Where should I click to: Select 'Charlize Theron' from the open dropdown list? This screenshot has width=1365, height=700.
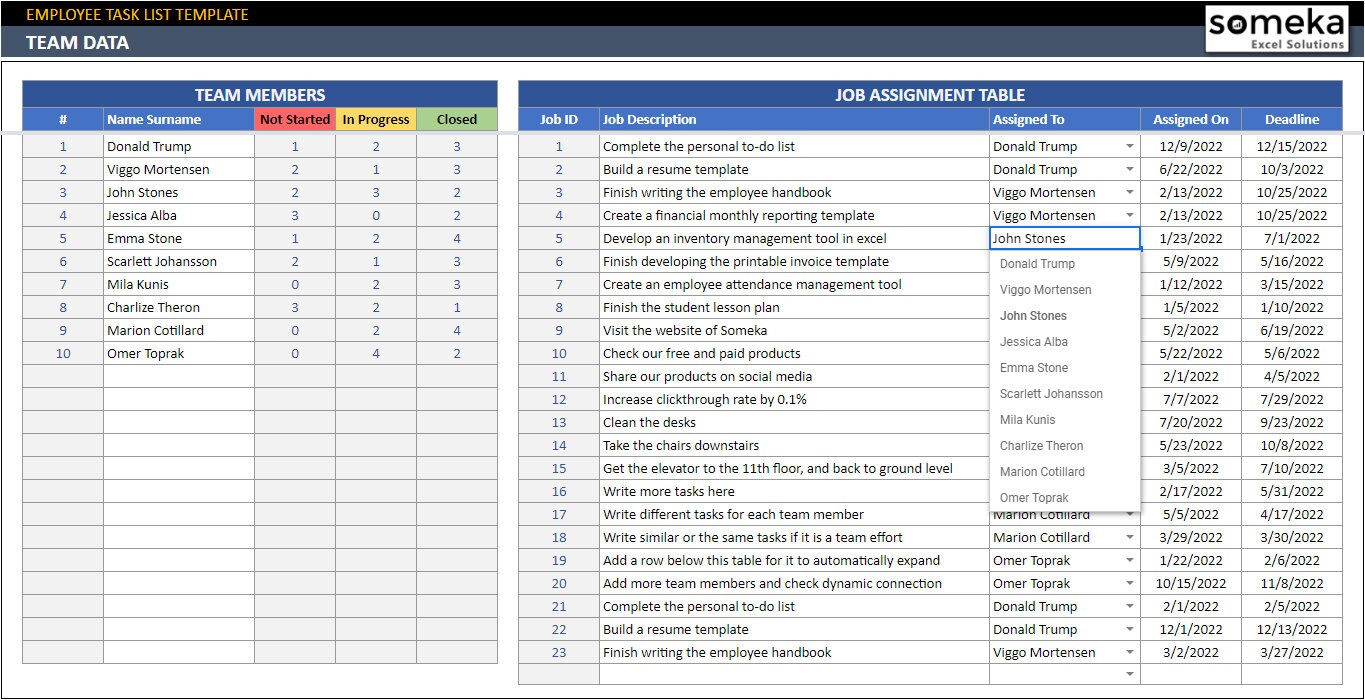(x=1040, y=445)
